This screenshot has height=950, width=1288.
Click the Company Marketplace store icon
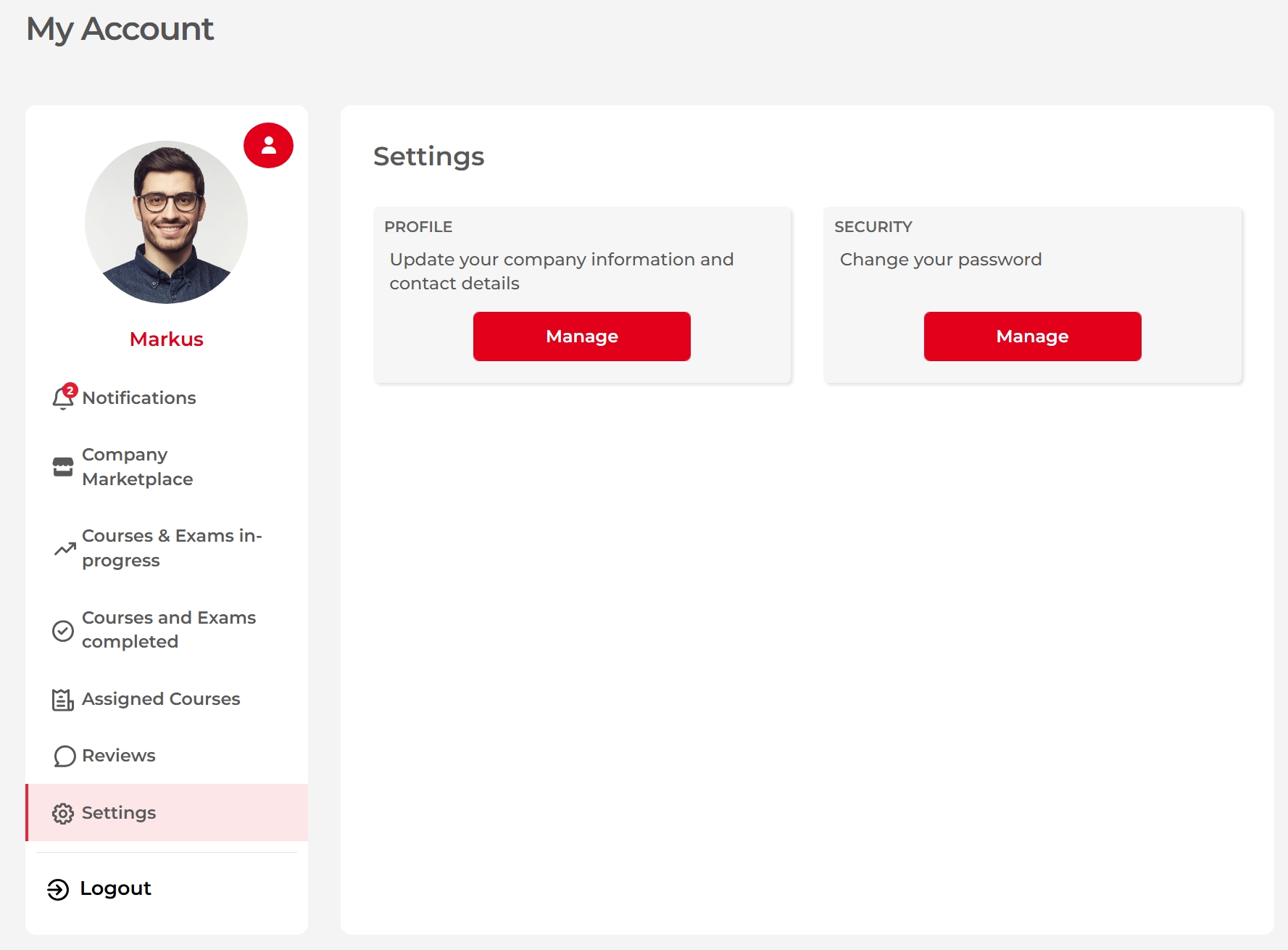coord(63,467)
